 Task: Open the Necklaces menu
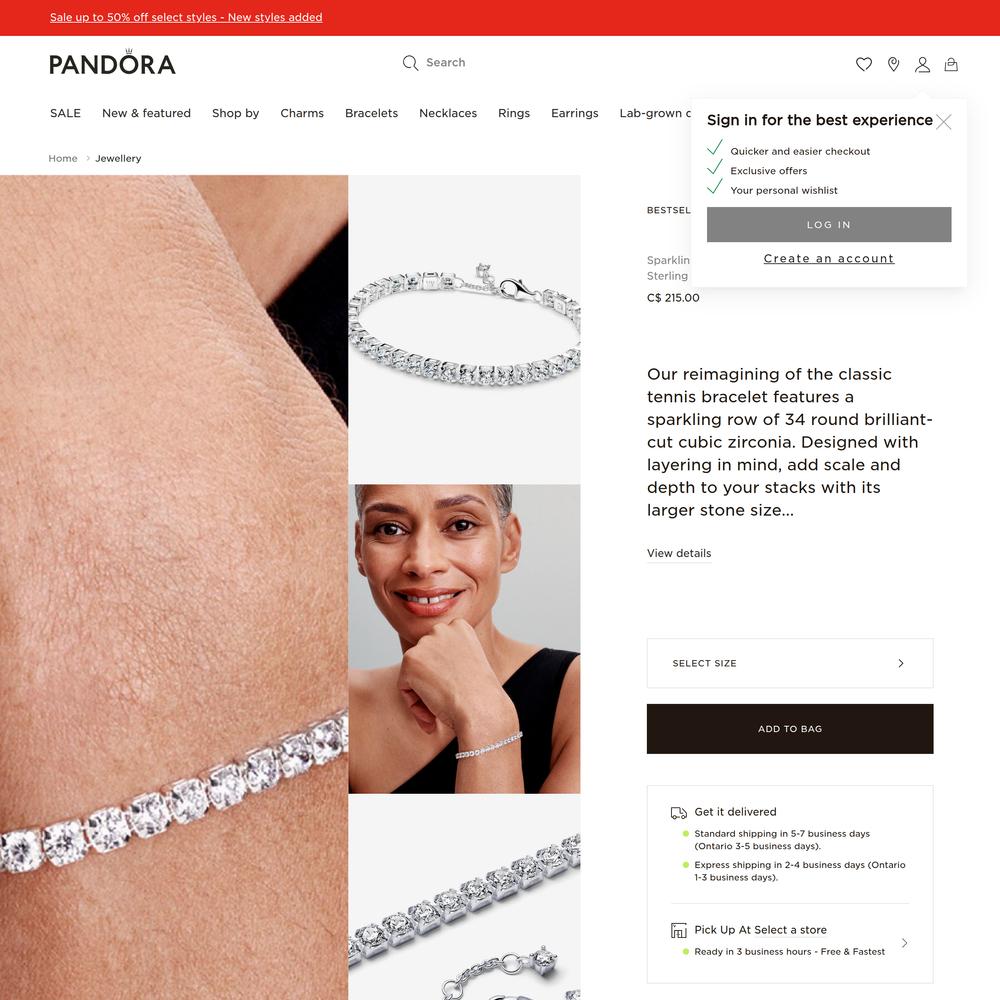(448, 113)
